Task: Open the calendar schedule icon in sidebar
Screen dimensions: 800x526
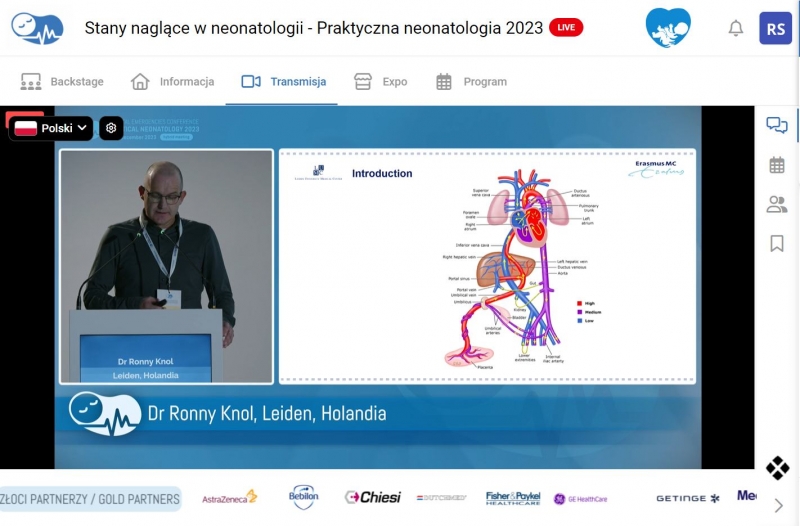Action: pos(776,165)
